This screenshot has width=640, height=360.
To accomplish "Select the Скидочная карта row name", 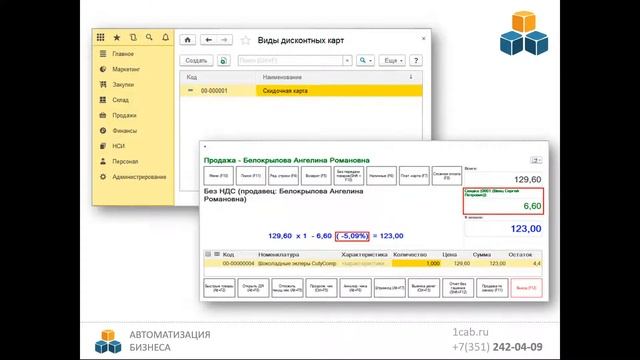I will 285,91.
